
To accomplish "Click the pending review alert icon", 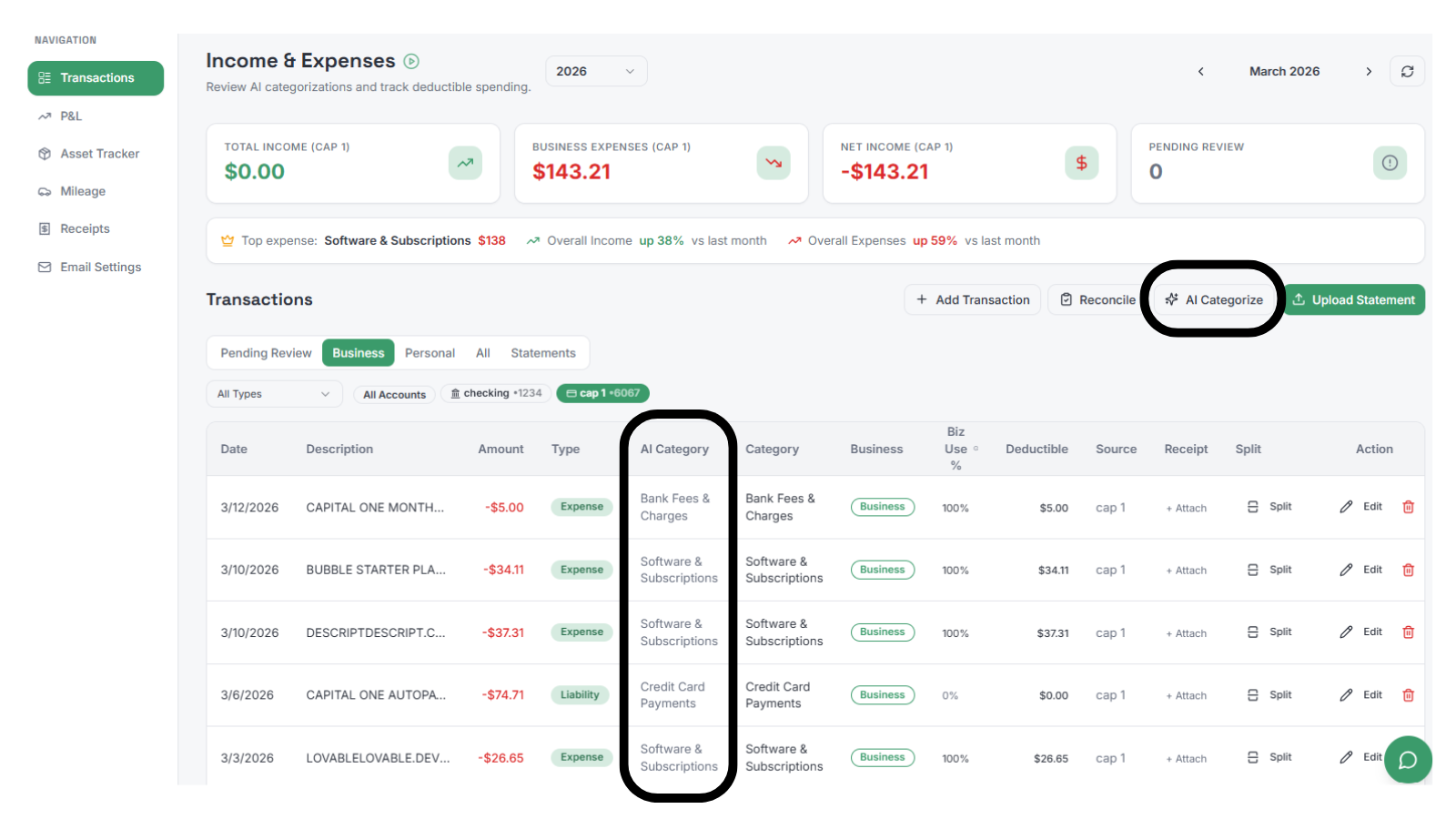I will coord(1390,163).
